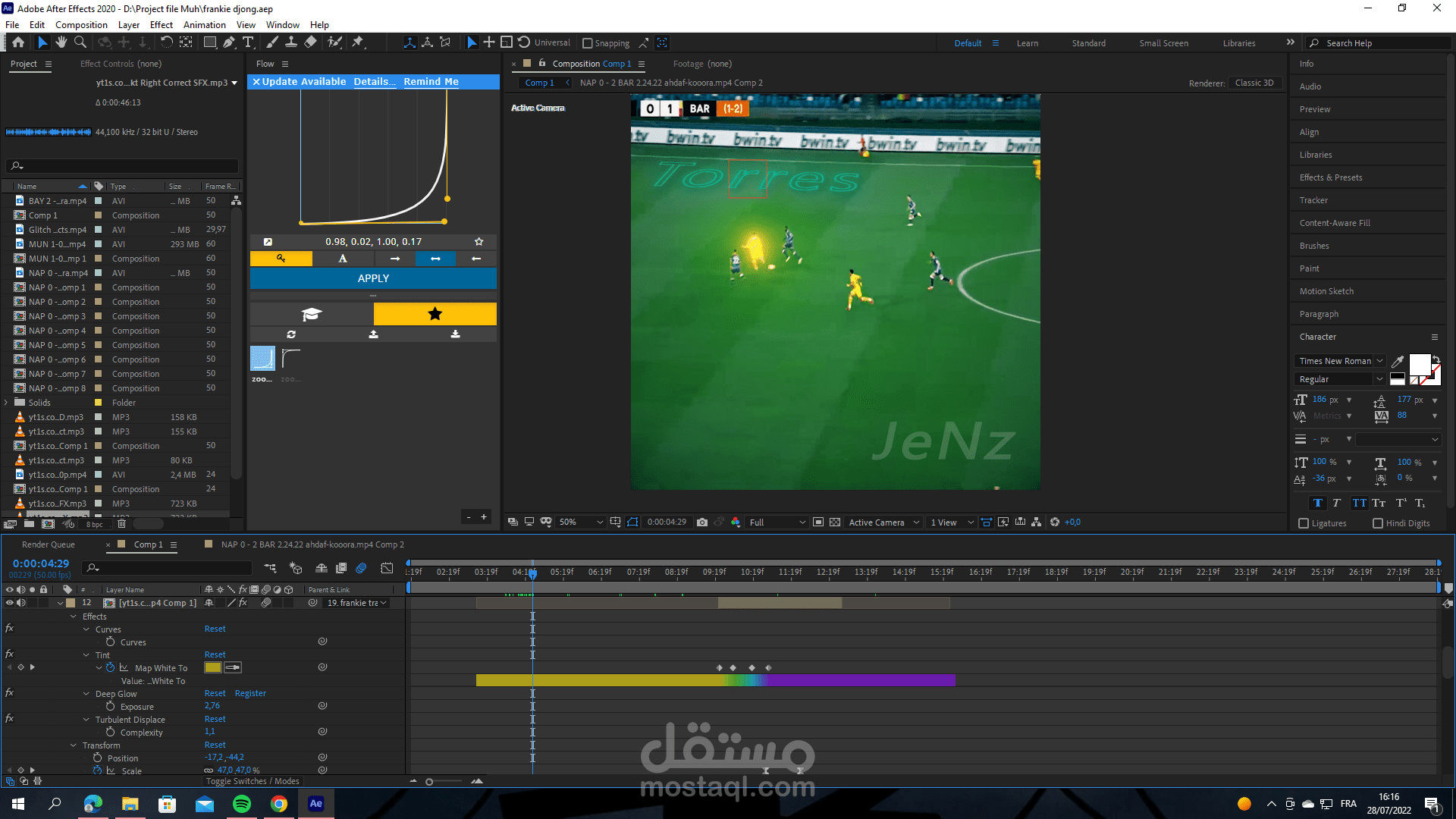Select the Hand tool
Image resolution: width=1456 pixels, height=819 pixels.
(x=61, y=42)
